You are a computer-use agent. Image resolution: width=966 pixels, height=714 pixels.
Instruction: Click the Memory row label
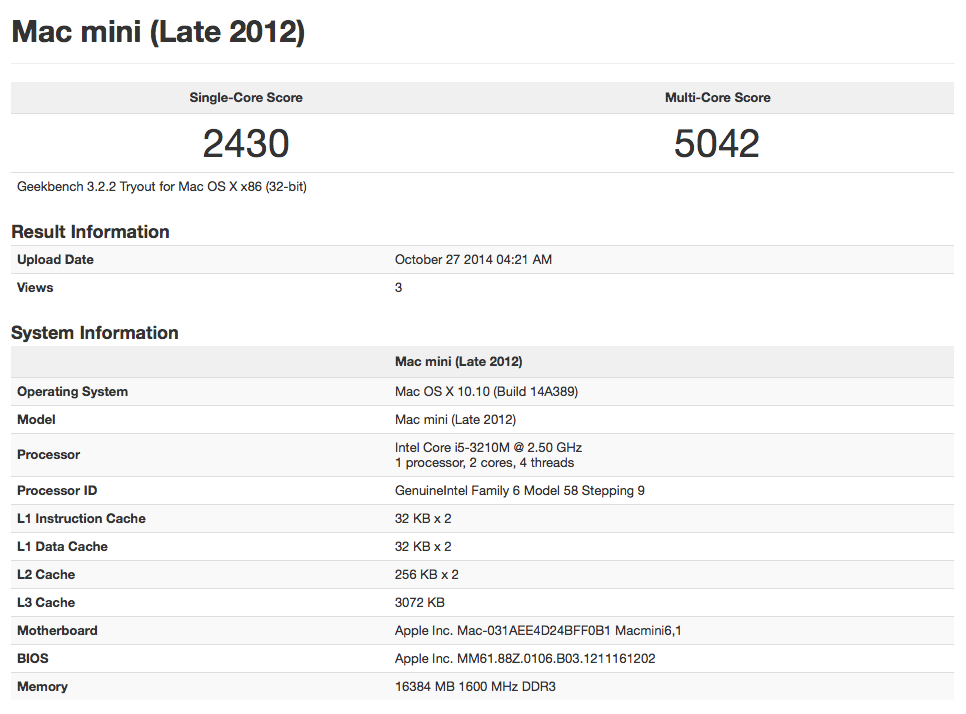click(43, 686)
